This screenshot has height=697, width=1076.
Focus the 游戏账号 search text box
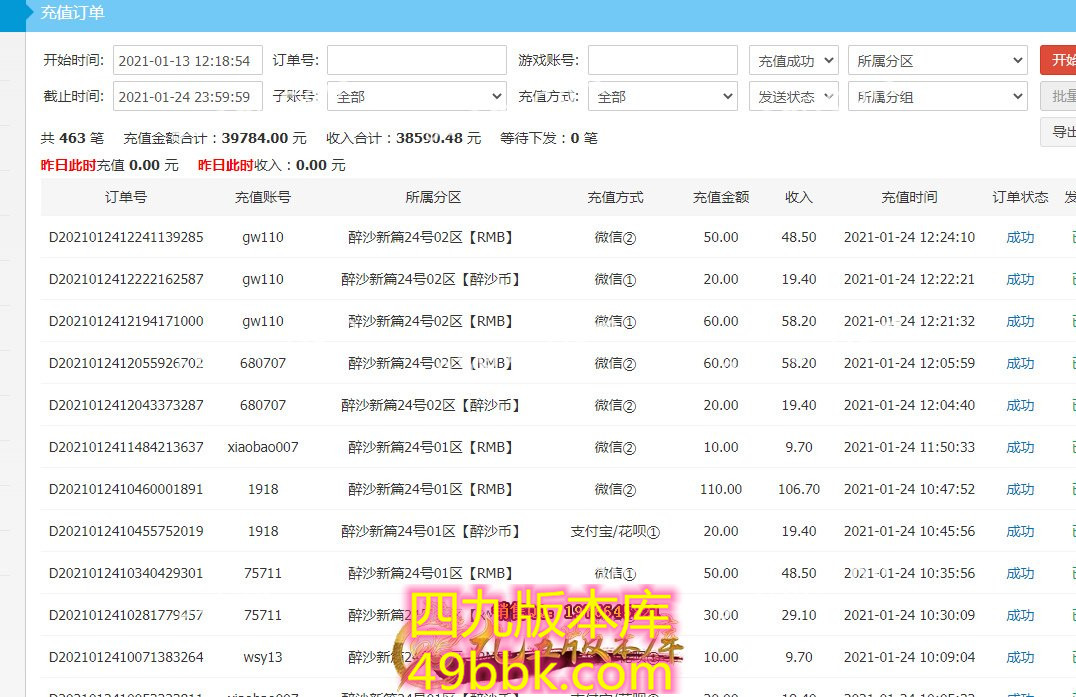click(x=662, y=60)
